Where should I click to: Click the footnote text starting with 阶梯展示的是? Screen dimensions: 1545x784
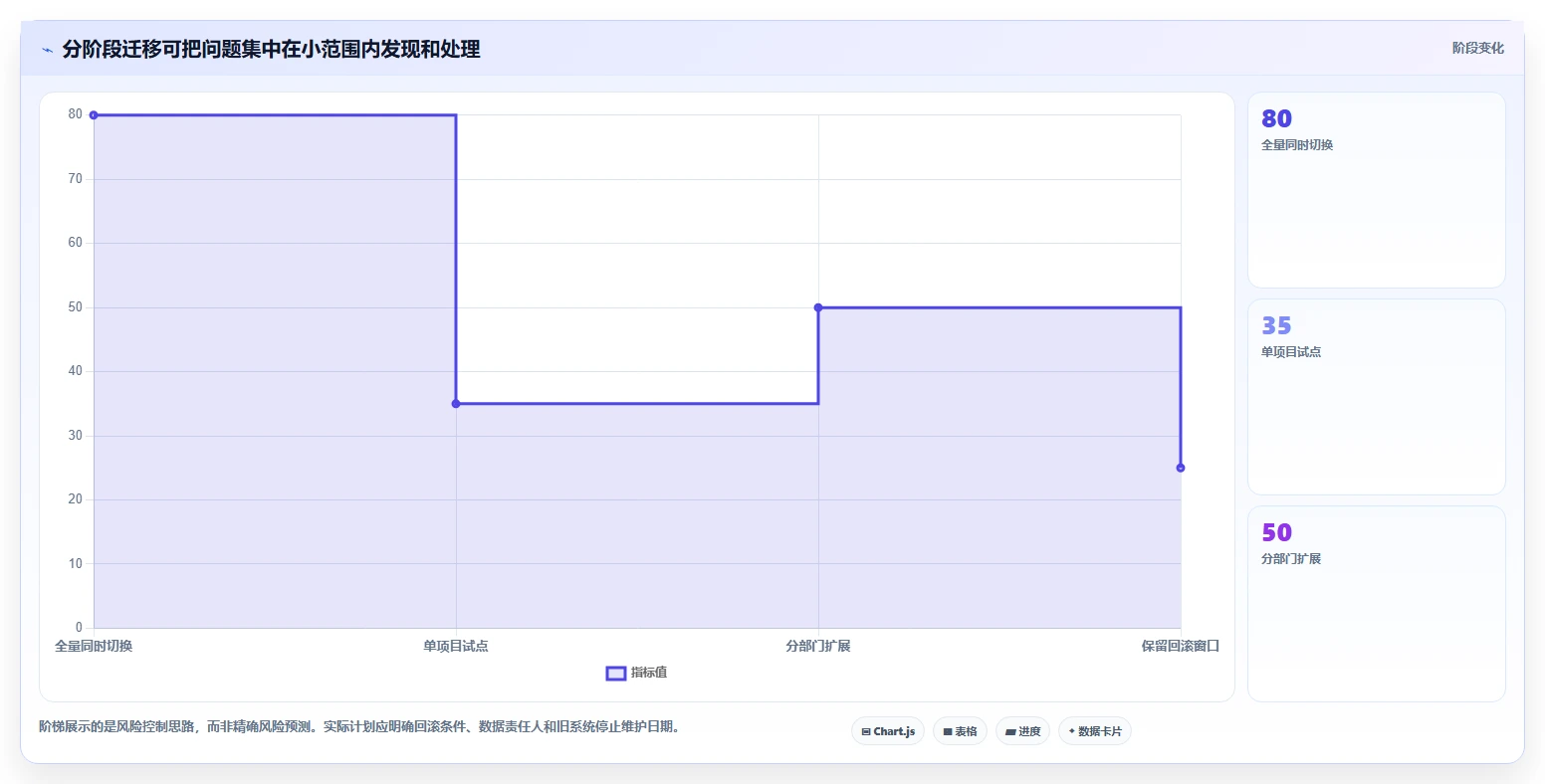pos(361,726)
